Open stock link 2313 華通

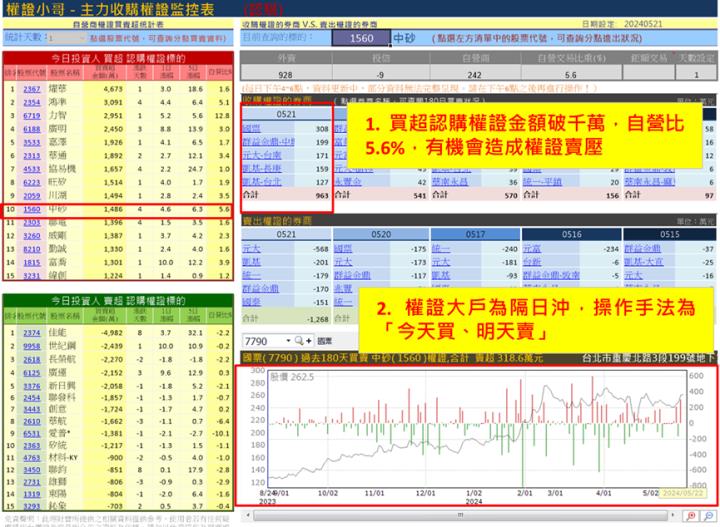point(32,156)
